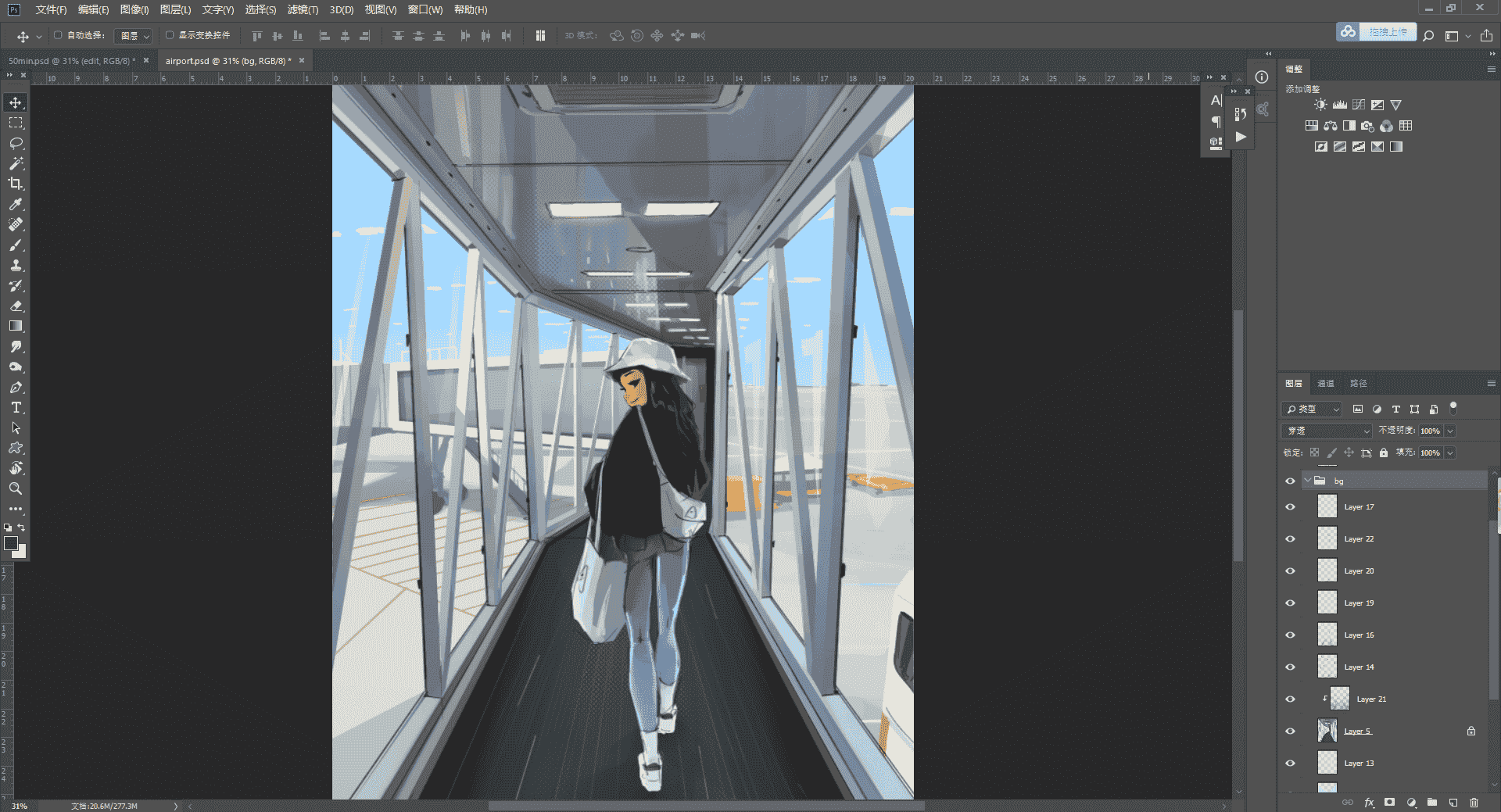Select the Brush tool
Viewport: 1501px width, 812px height.
click(x=16, y=245)
